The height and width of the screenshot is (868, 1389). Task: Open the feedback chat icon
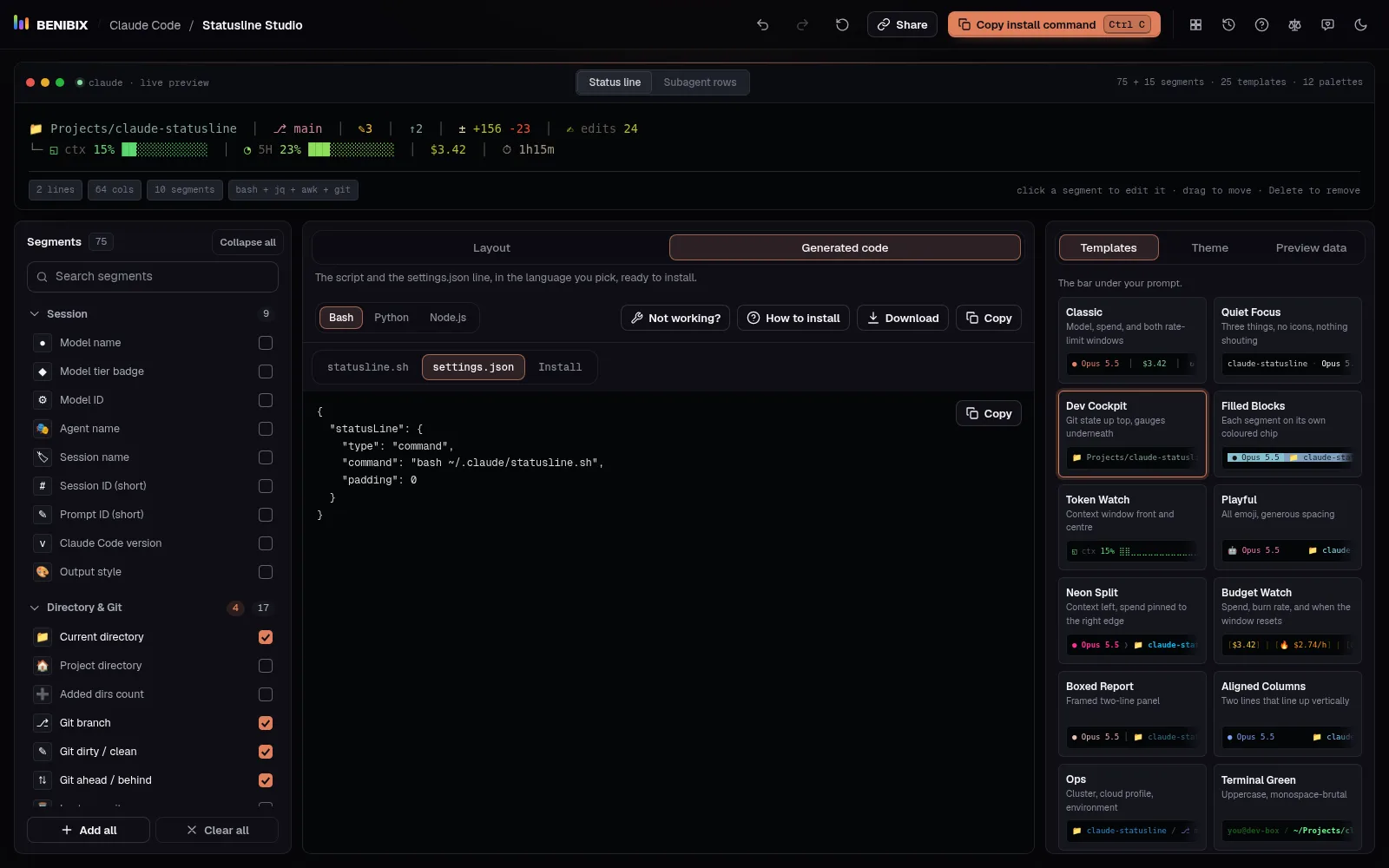pyautogui.click(x=1327, y=25)
